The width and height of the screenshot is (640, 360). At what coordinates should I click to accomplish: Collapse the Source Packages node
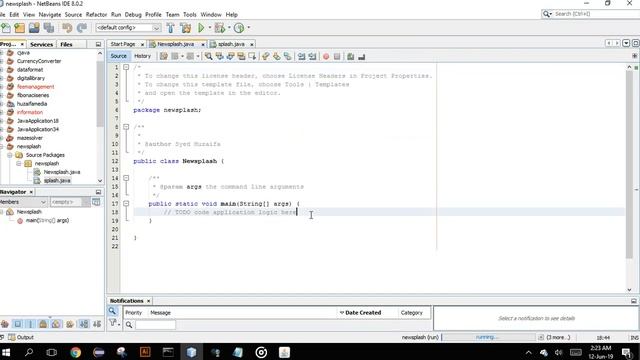(10, 155)
